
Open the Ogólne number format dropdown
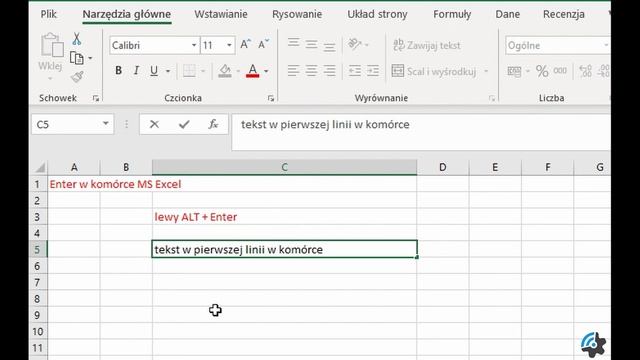[x=606, y=45]
